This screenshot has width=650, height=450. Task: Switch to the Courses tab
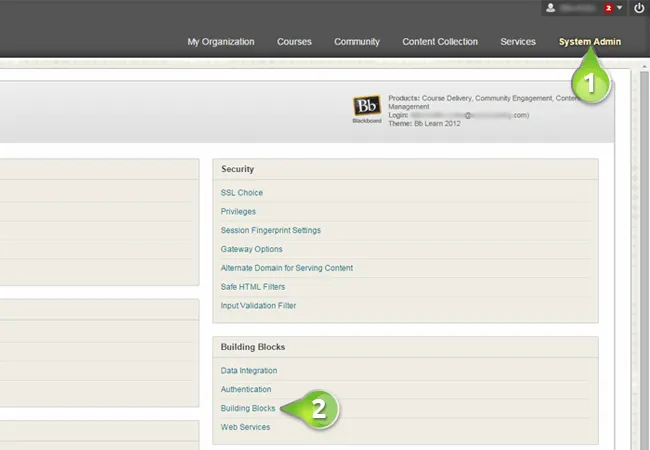pyautogui.click(x=294, y=42)
